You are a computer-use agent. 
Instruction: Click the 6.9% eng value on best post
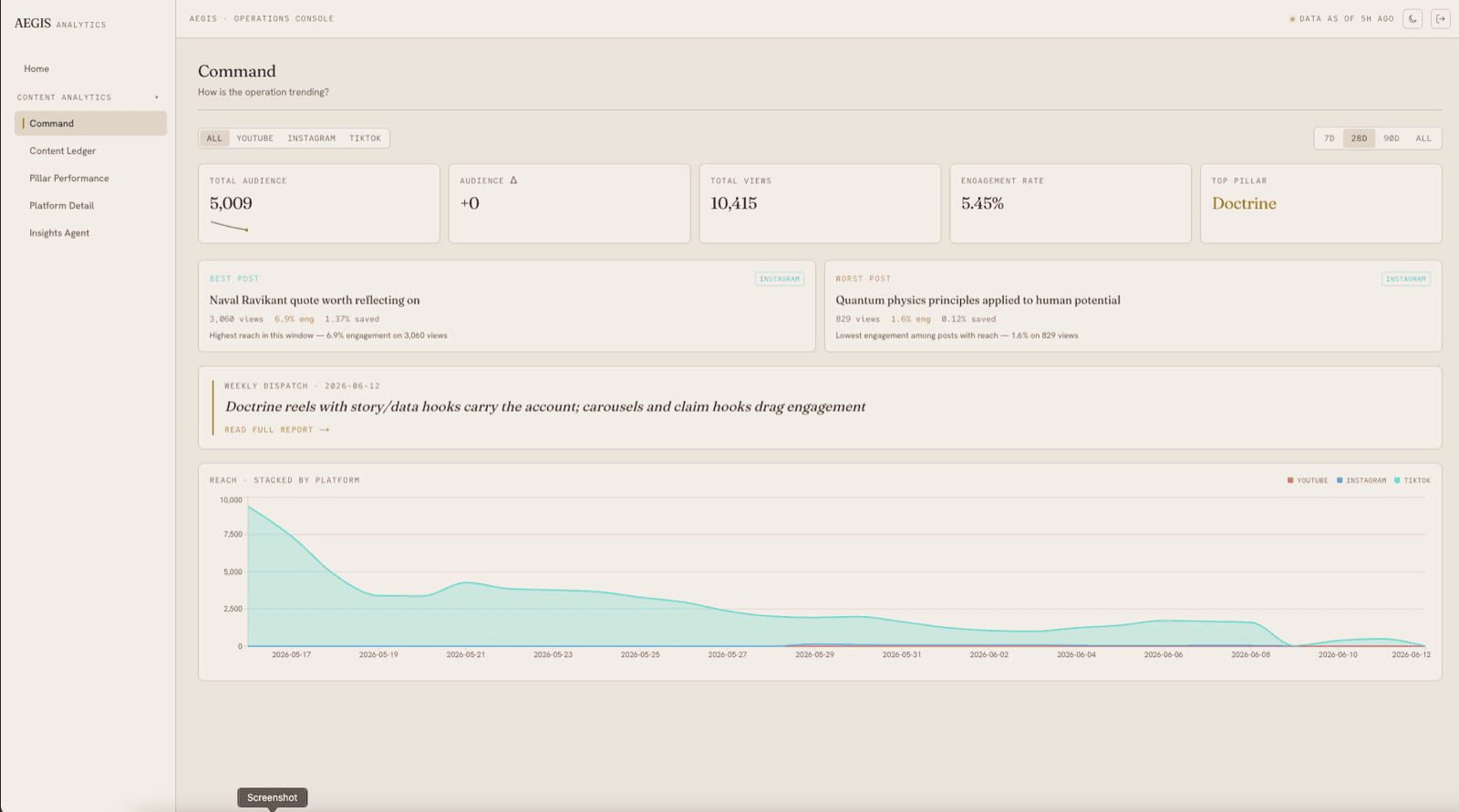(294, 319)
